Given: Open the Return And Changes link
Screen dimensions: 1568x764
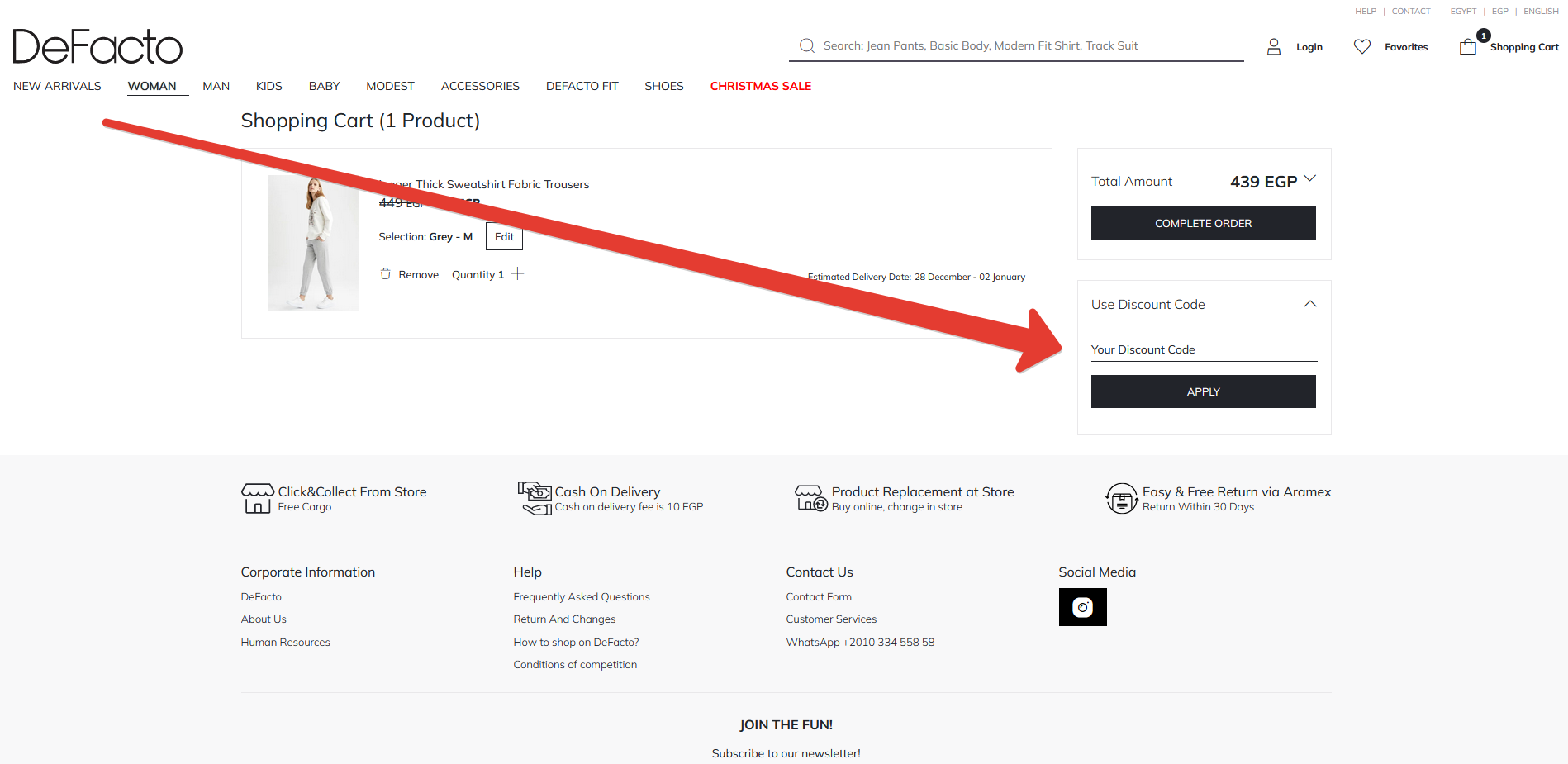Looking at the screenshot, I should click(x=564, y=619).
